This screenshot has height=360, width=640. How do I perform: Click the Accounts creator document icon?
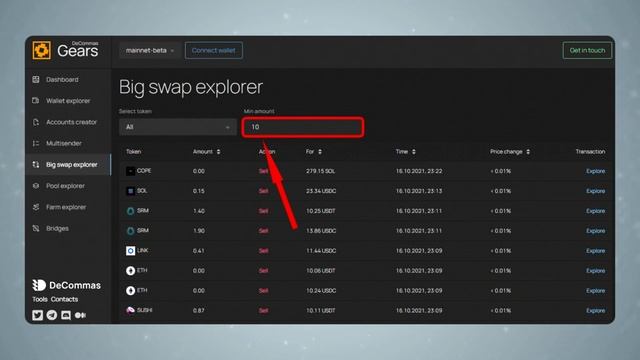36,122
